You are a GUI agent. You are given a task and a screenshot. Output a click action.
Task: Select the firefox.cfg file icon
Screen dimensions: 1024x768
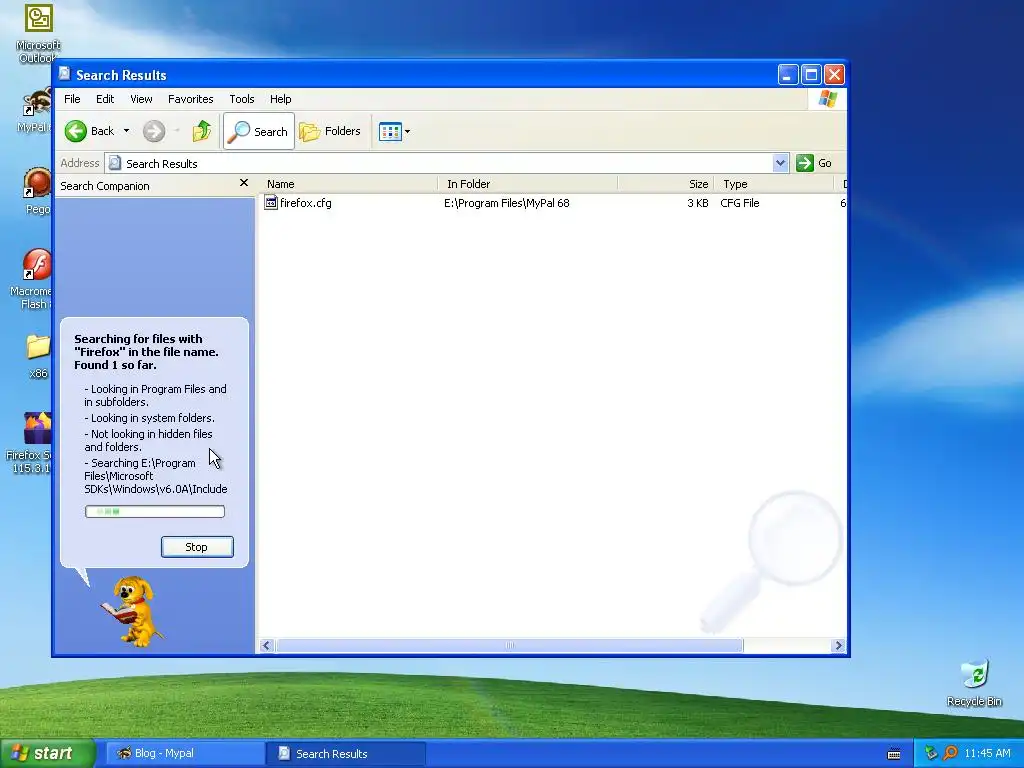click(x=271, y=203)
